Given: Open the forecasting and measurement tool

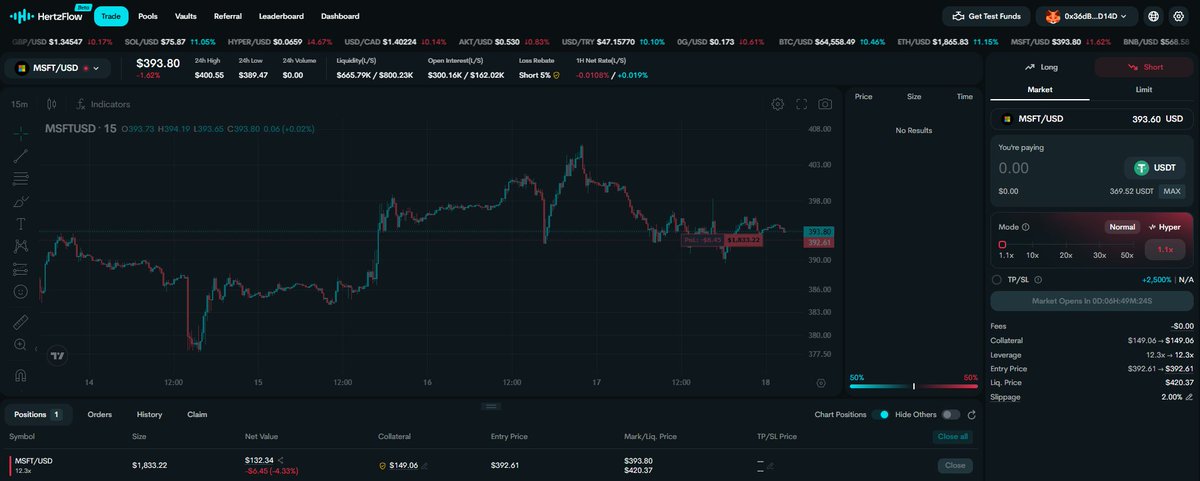Looking at the screenshot, I should tap(21, 269).
